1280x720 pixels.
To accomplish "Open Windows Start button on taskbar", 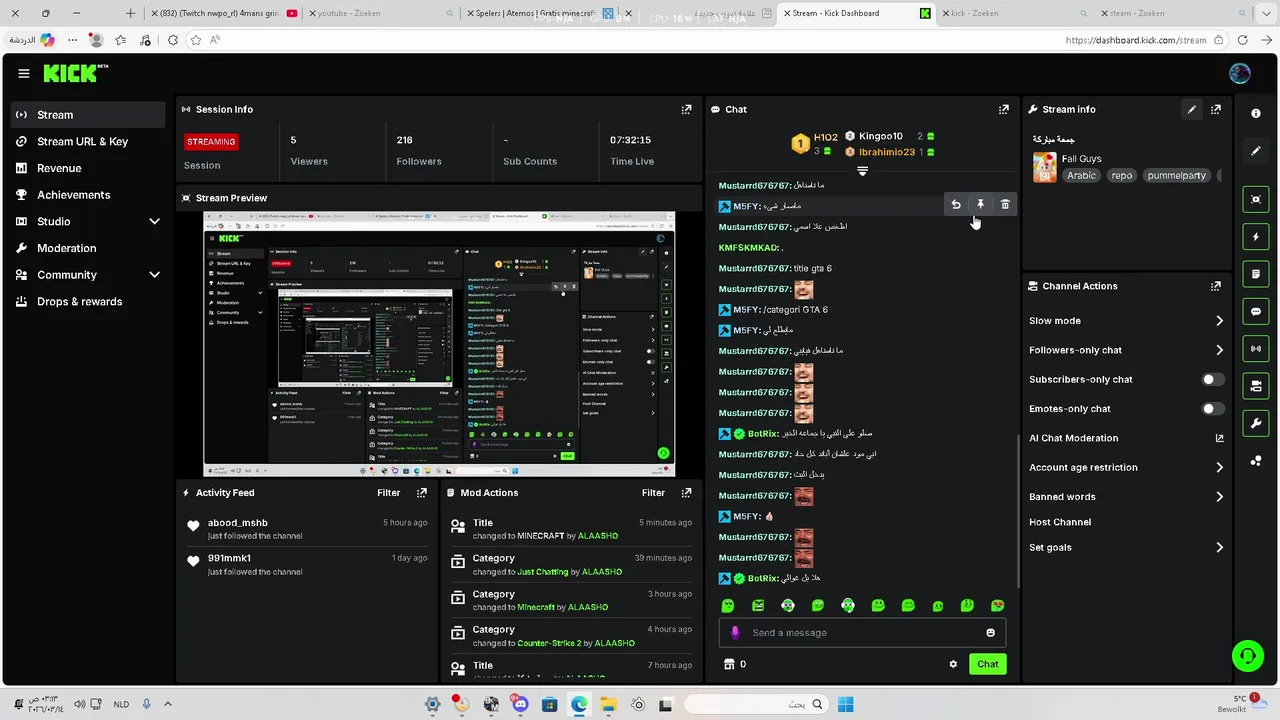I will [x=846, y=704].
